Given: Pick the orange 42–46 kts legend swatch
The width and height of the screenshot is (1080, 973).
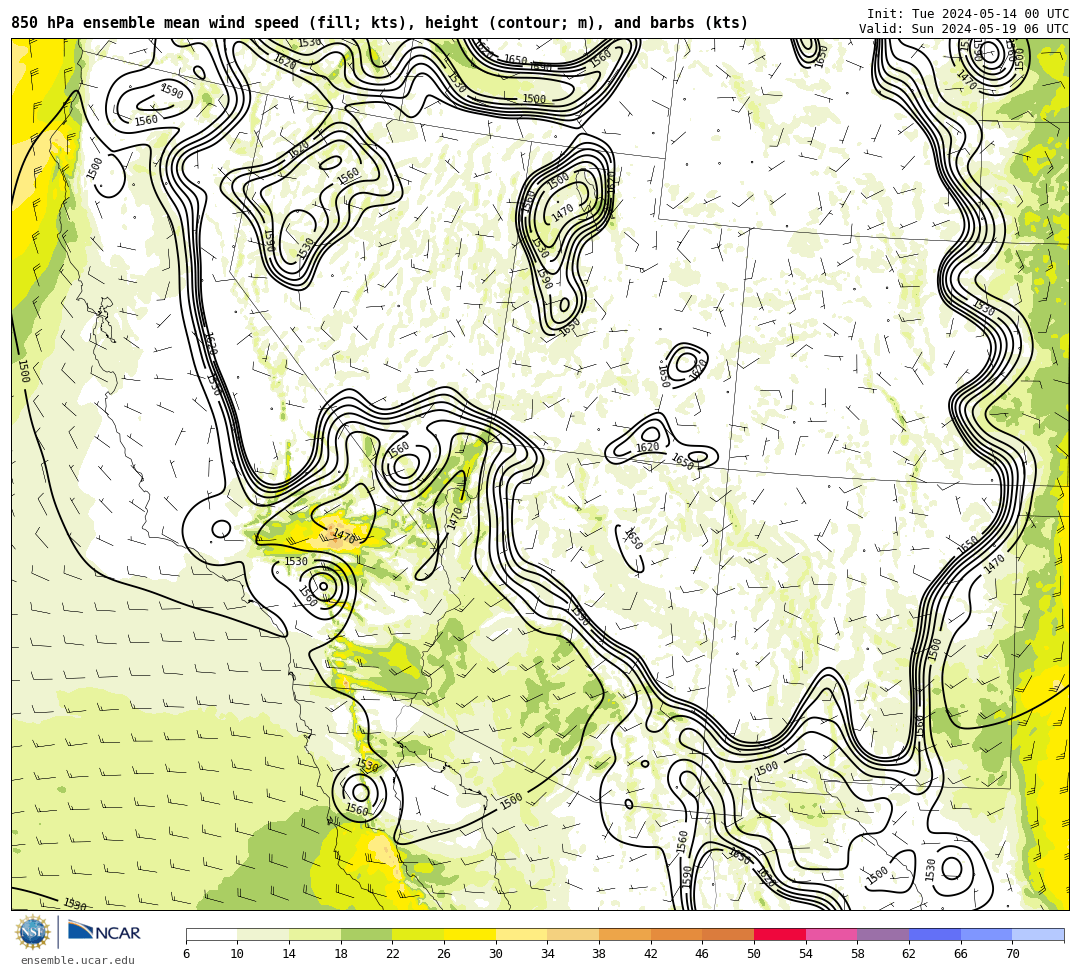Looking at the screenshot, I should point(676,934).
